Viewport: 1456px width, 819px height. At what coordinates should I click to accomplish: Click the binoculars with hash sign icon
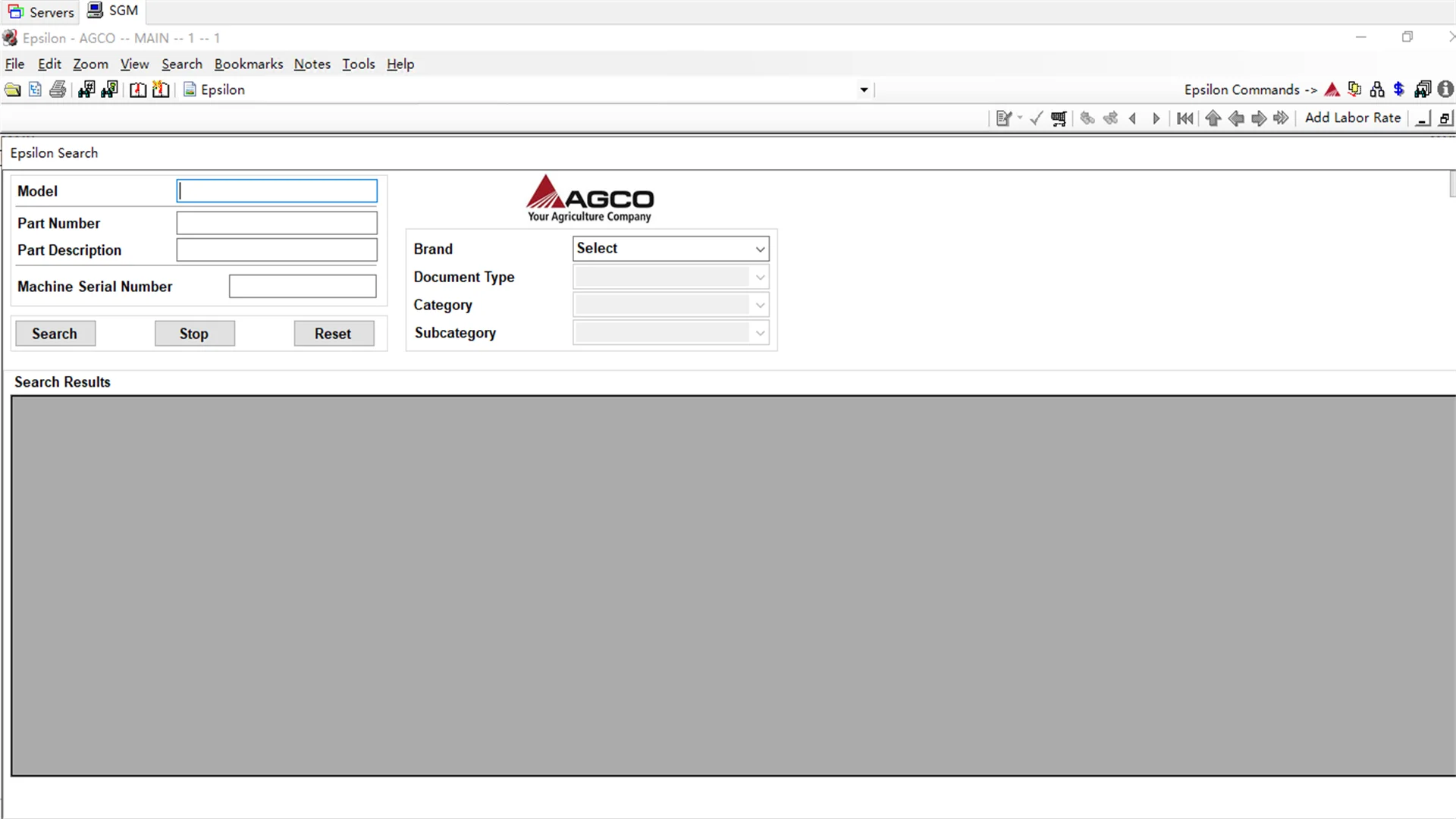(x=86, y=89)
